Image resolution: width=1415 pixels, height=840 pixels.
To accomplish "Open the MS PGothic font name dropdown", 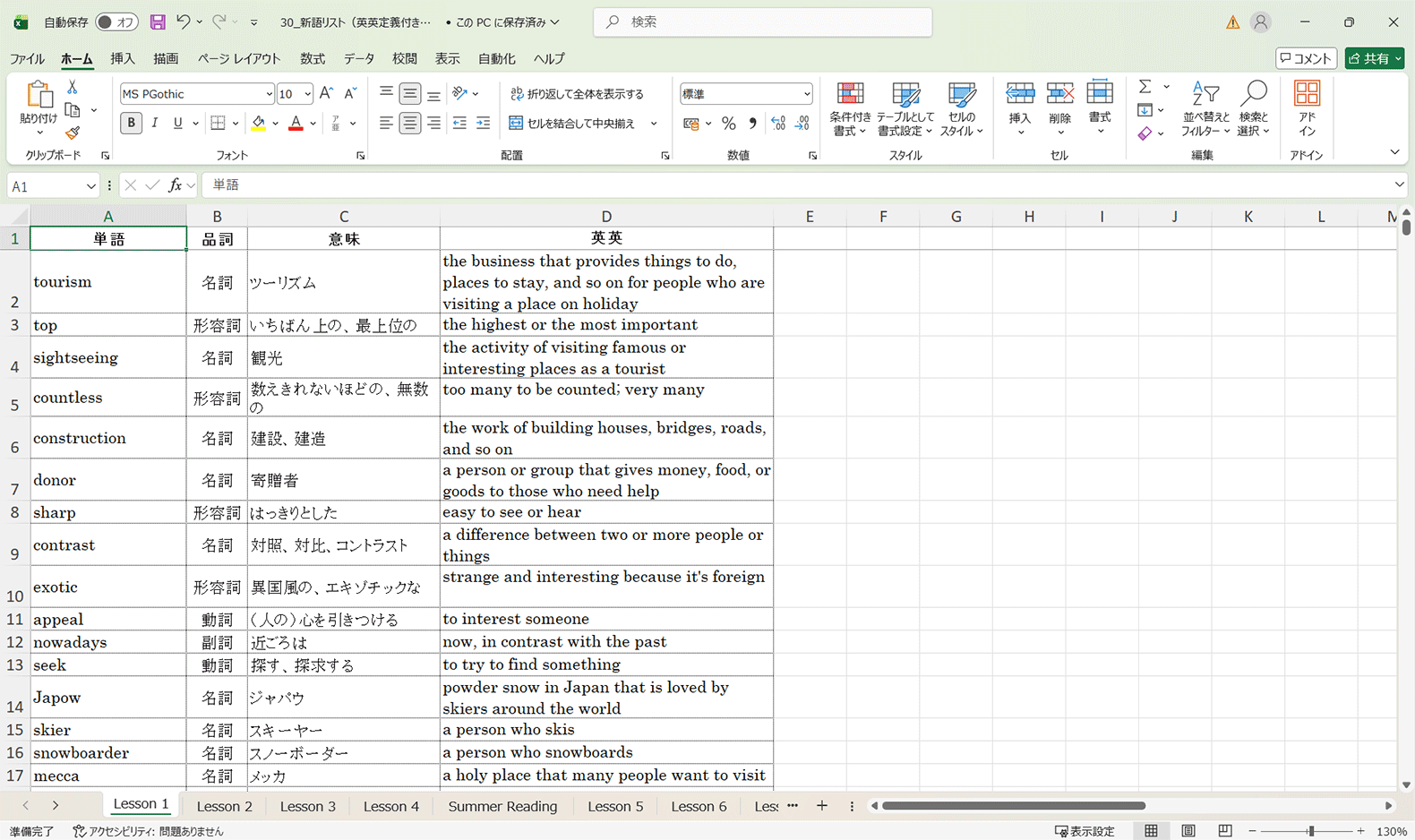I will [x=269, y=94].
